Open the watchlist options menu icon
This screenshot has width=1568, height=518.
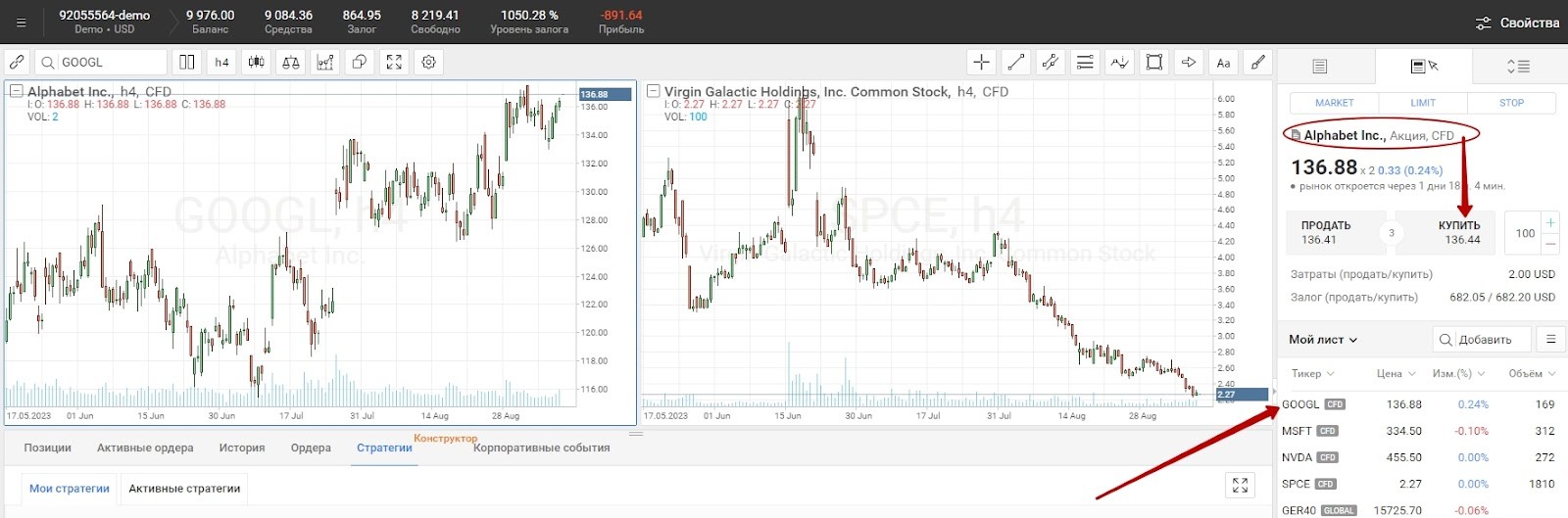pos(1550,340)
